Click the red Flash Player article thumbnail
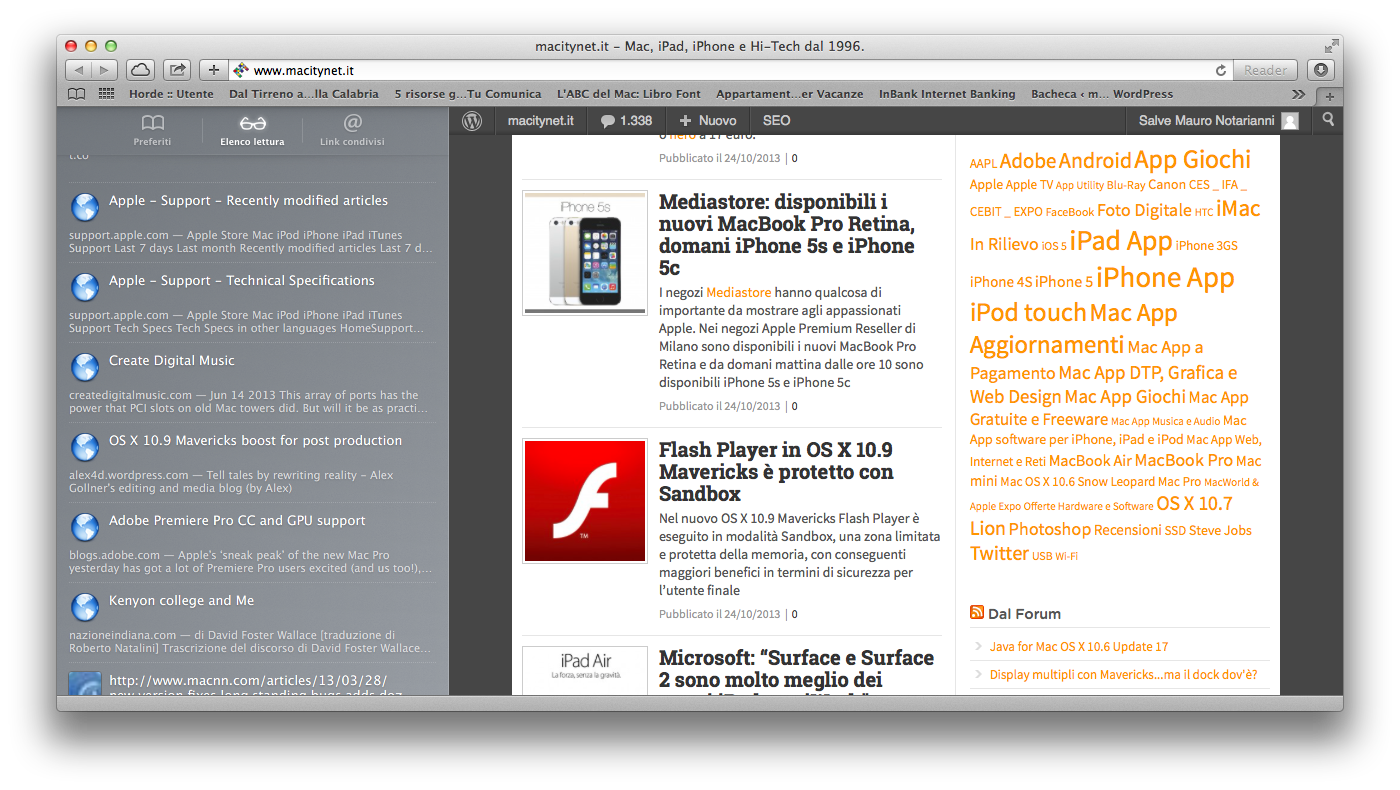 coord(585,501)
